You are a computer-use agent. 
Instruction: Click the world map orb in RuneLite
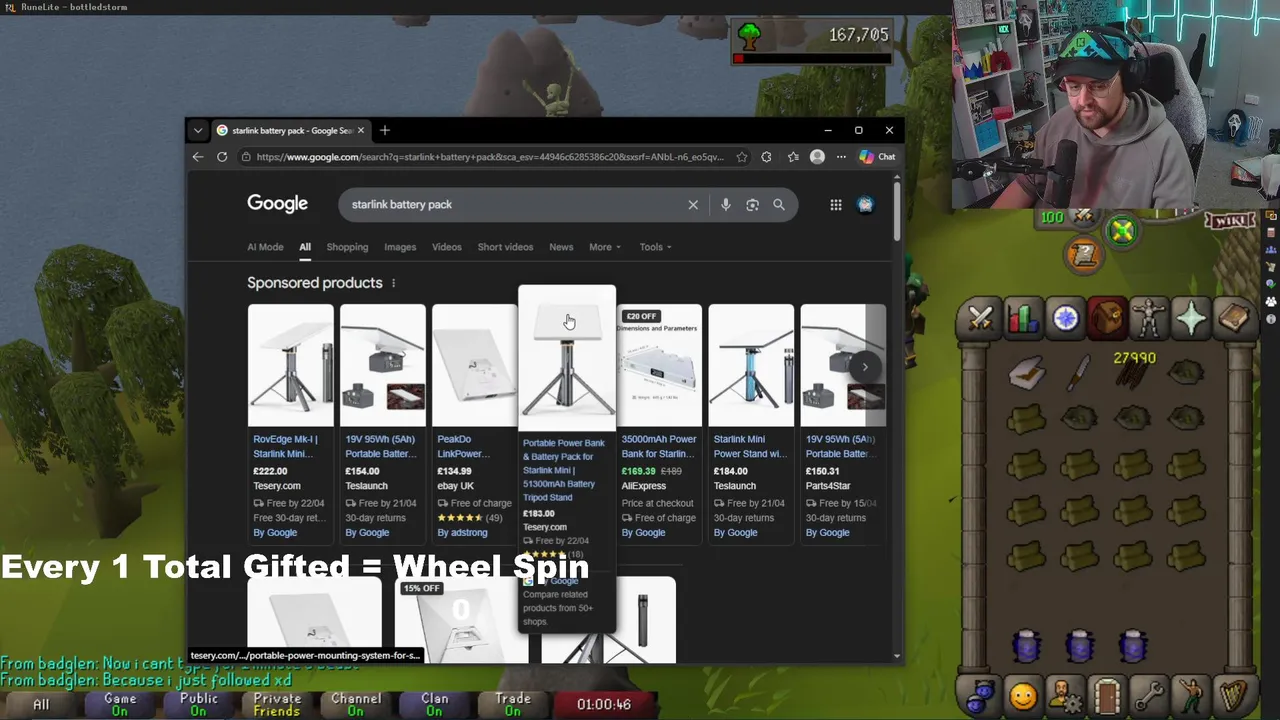tap(1122, 232)
